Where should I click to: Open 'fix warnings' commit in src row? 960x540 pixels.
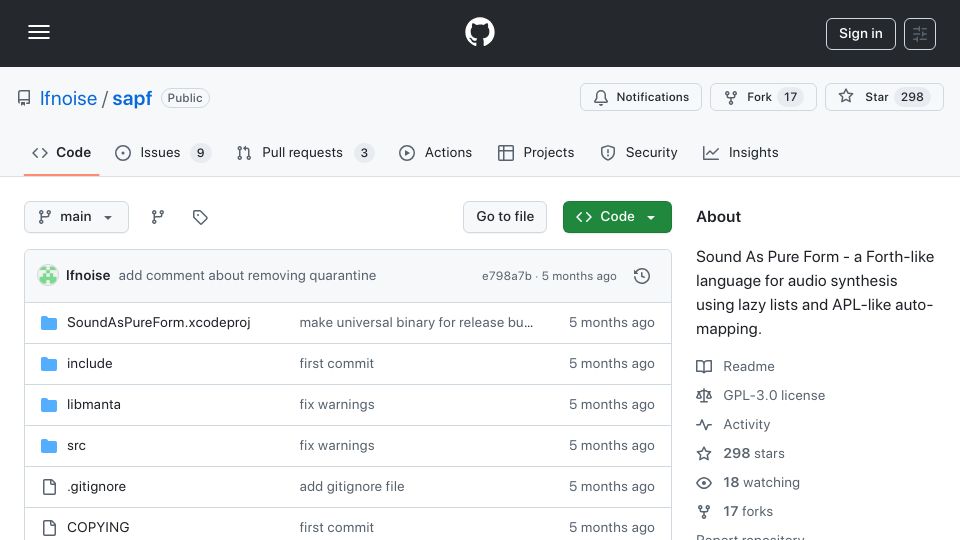pyautogui.click(x=337, y=446)
